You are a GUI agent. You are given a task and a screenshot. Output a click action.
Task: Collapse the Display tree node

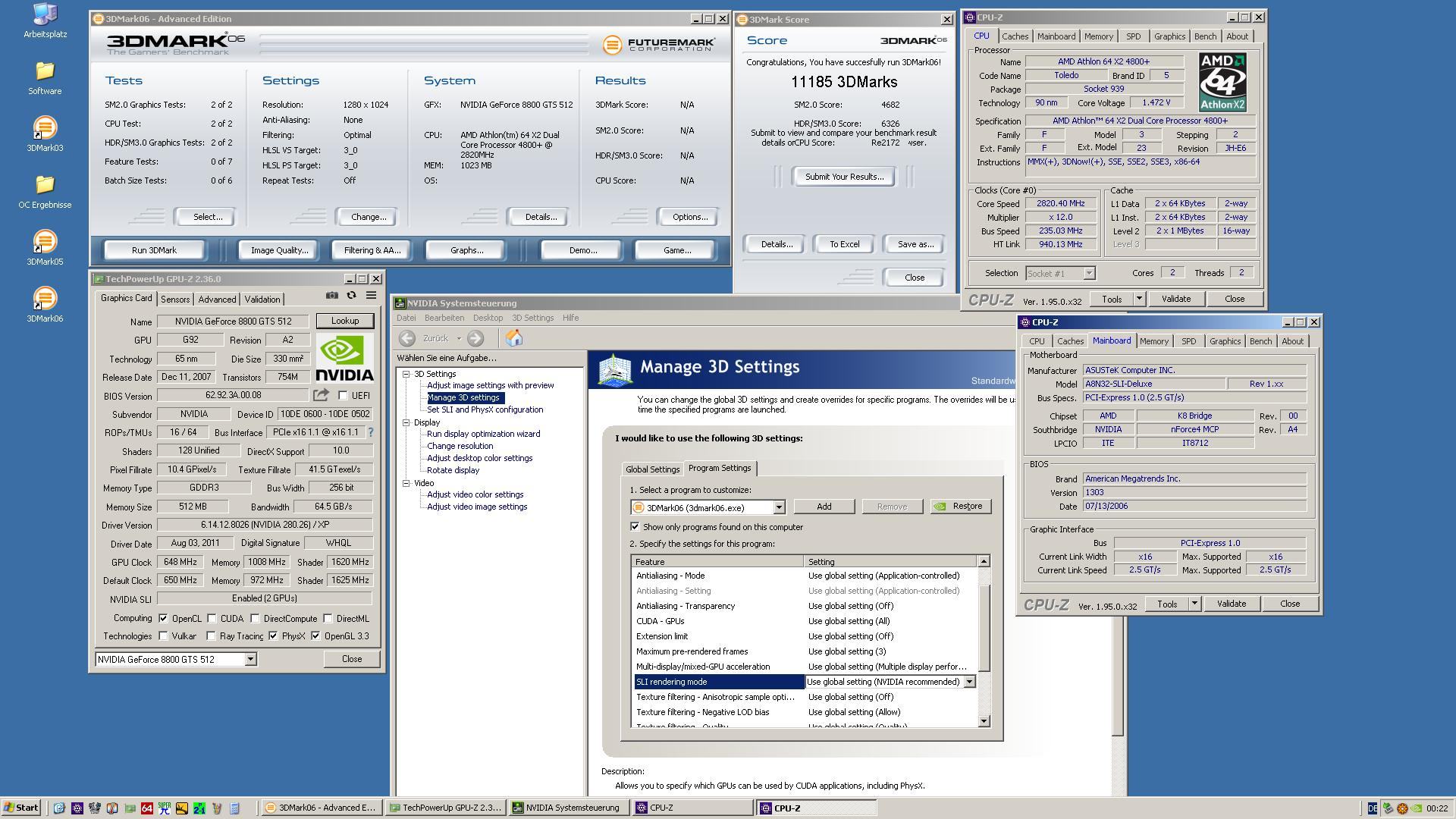click(x=406, y=422)
